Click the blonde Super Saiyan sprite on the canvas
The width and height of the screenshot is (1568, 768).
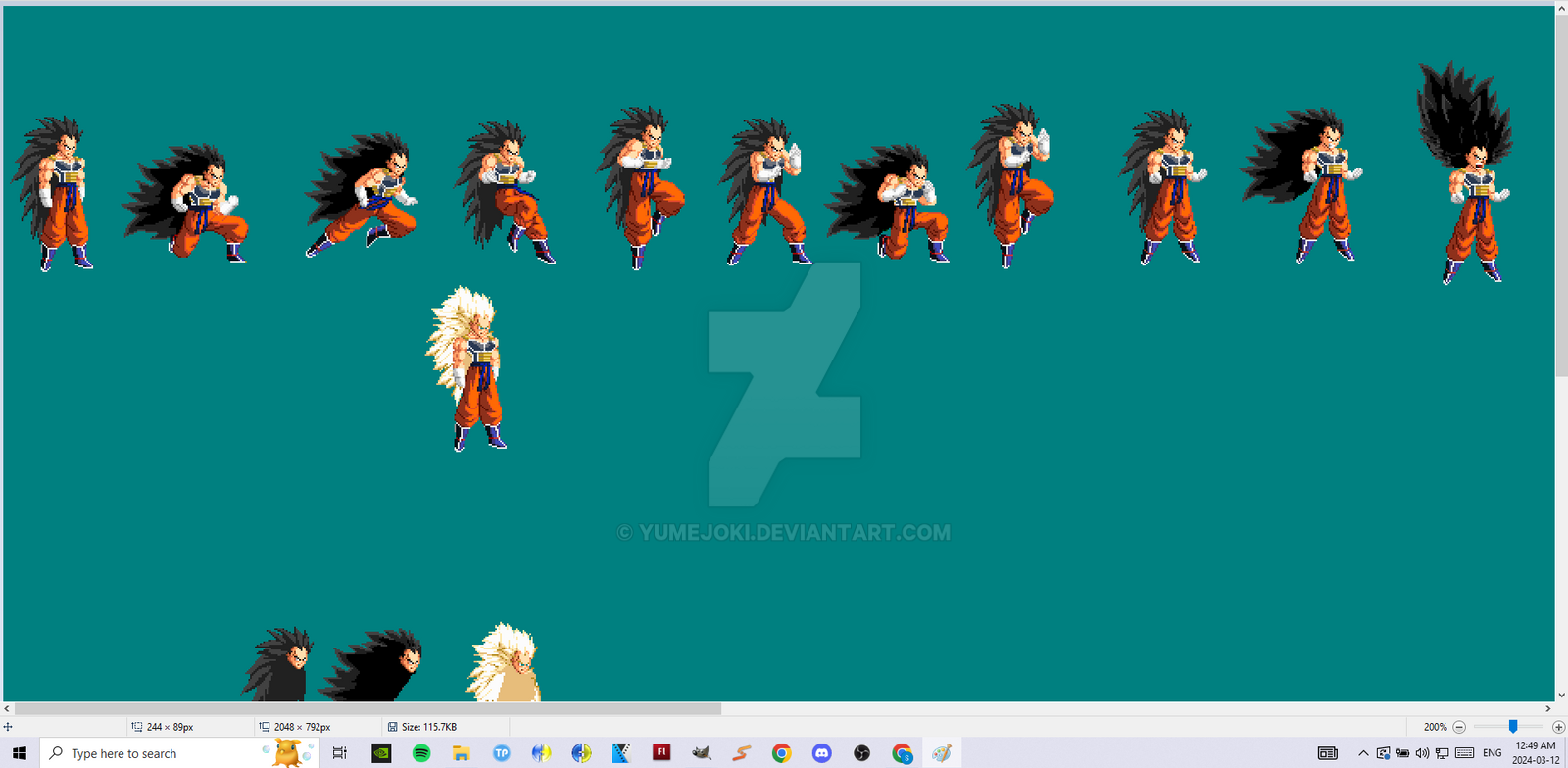click(x=467, y=368)
